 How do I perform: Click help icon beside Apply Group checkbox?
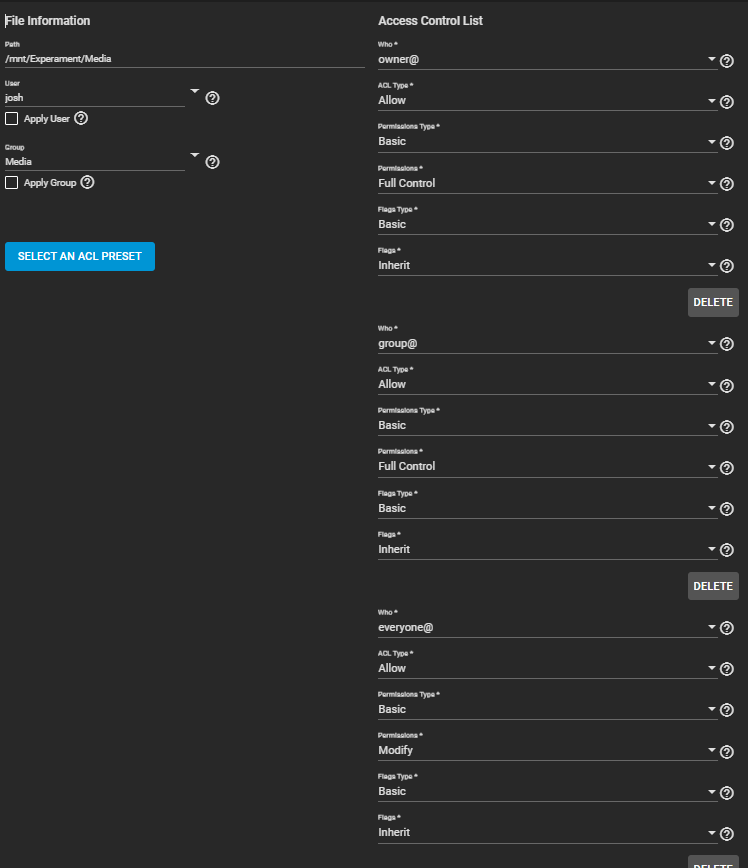click(87, 182)
